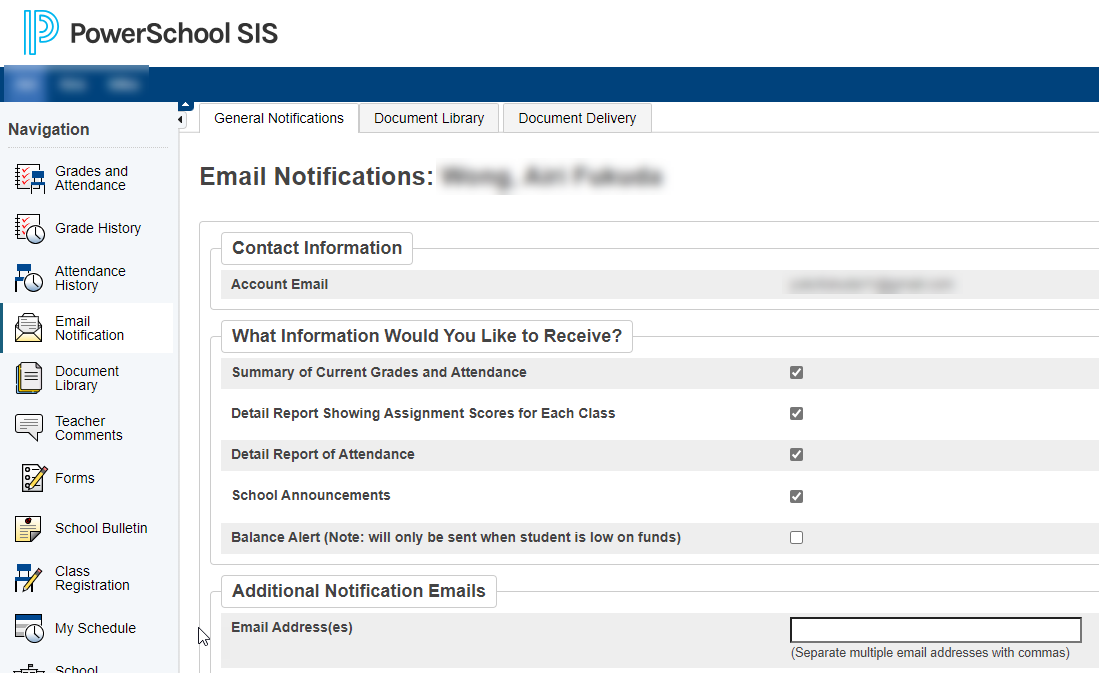Open the School Bulletin icon
The image size is (1099, 673).
click(30, 528)
